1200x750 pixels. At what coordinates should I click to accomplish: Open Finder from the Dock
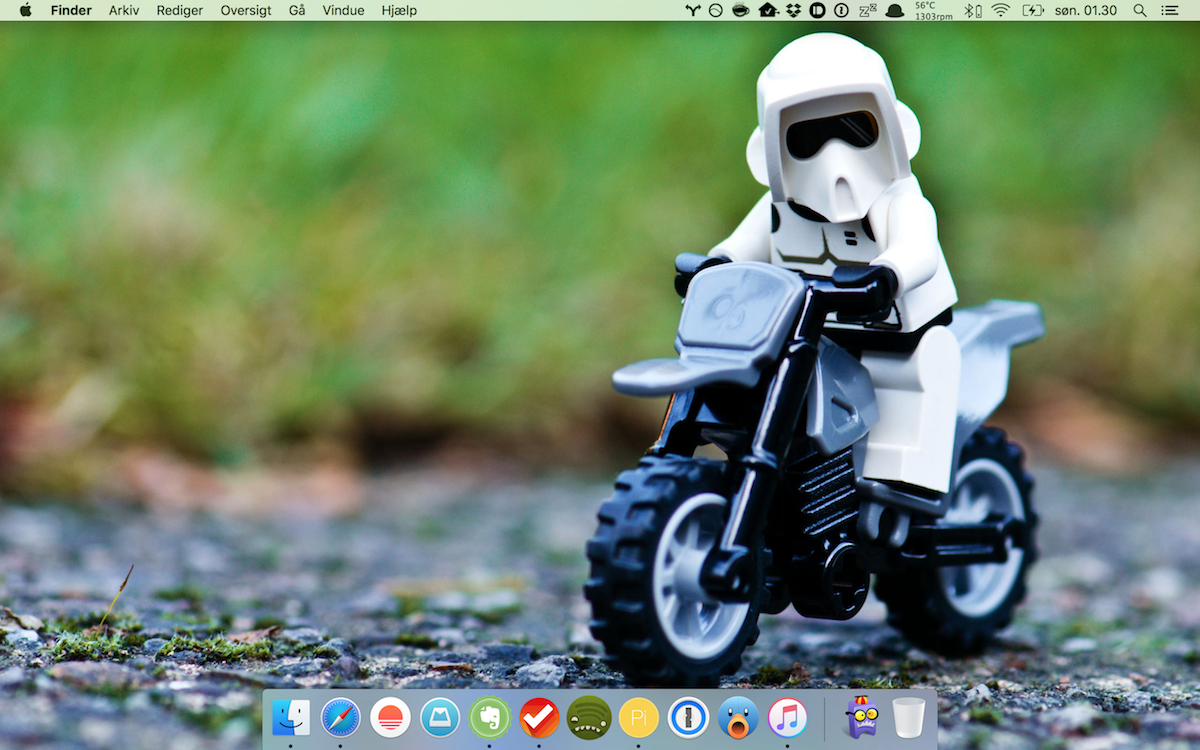click(x=291, y=717)
